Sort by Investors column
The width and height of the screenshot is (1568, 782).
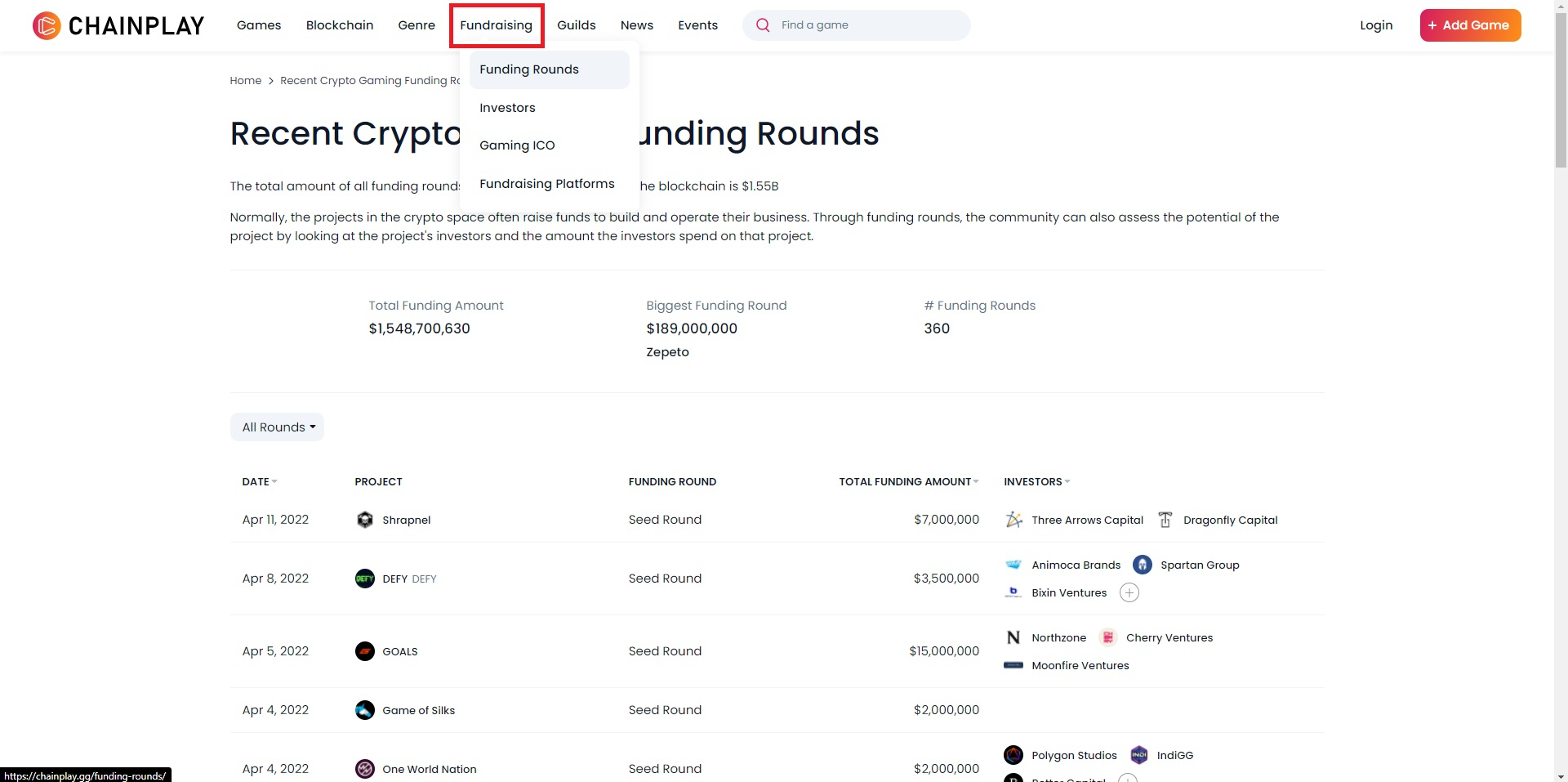coord(1037,482)
